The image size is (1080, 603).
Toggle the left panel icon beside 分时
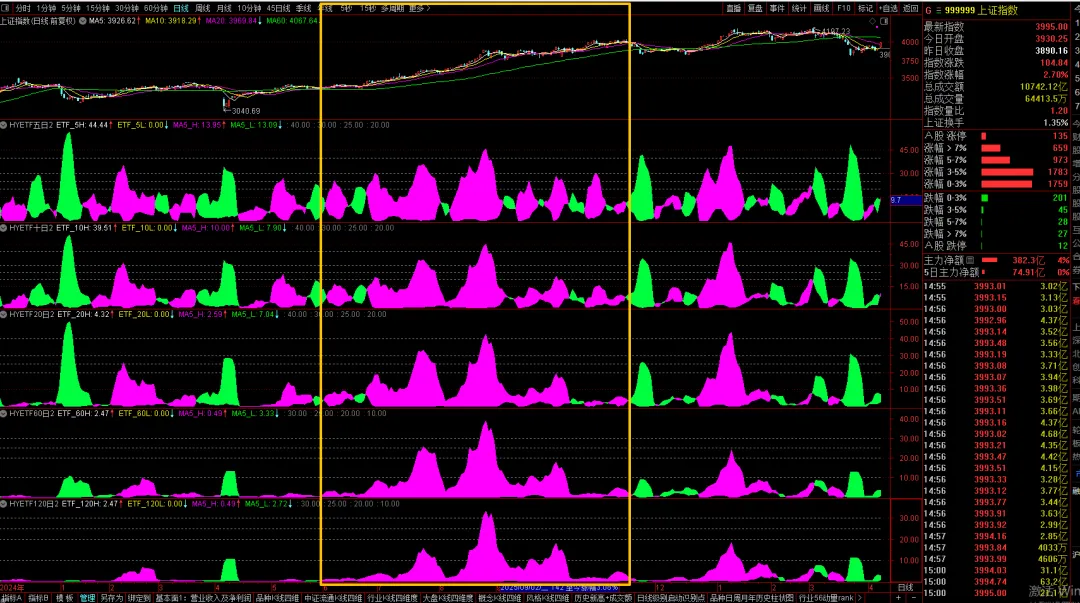[5, 8]
